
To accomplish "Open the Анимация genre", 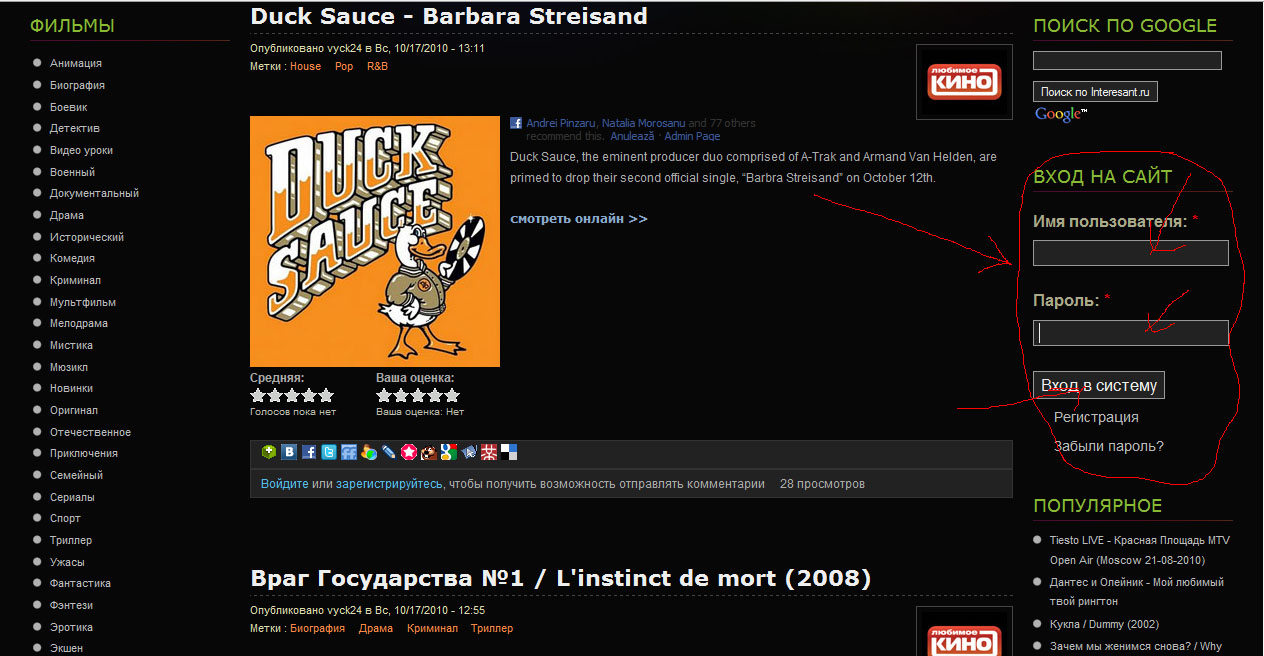I will pos(76,63).
